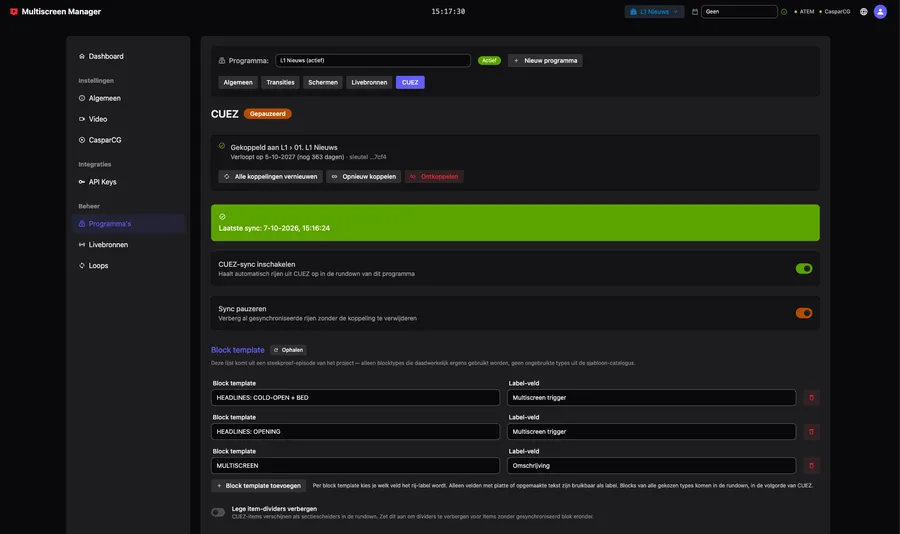The width and height of the screenshot is (900, 534).
Task: Open HEADLINES: OPENING block template field
Action: 355,432
